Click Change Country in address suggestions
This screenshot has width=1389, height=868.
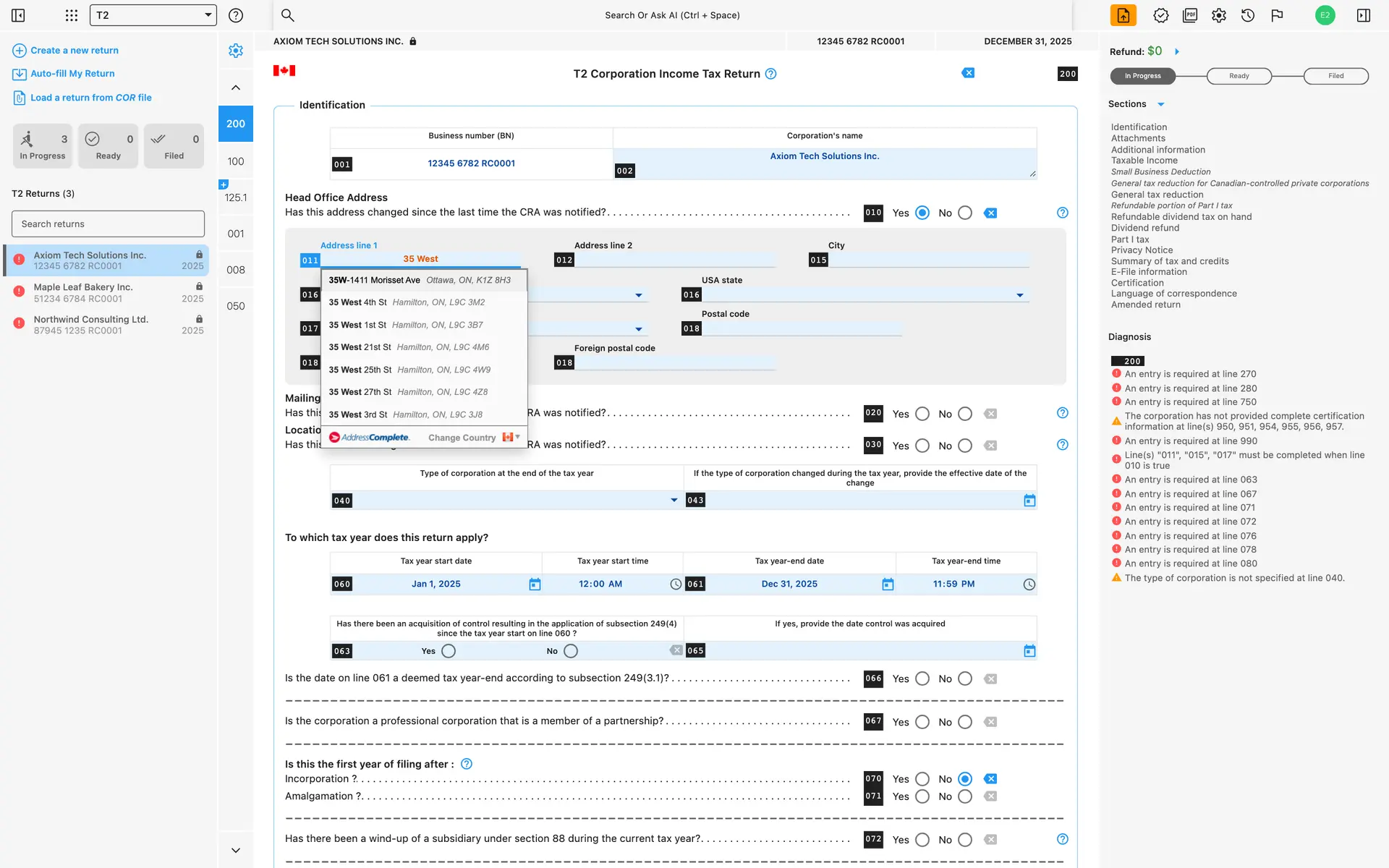[x=462, y=438]
